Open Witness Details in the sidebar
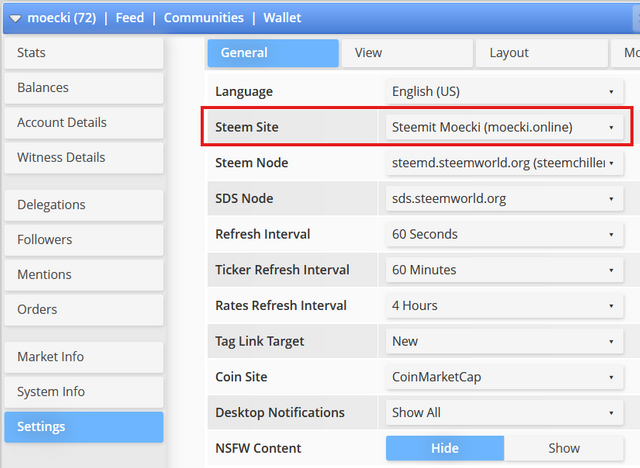The image size is (640, 468). 84,158
